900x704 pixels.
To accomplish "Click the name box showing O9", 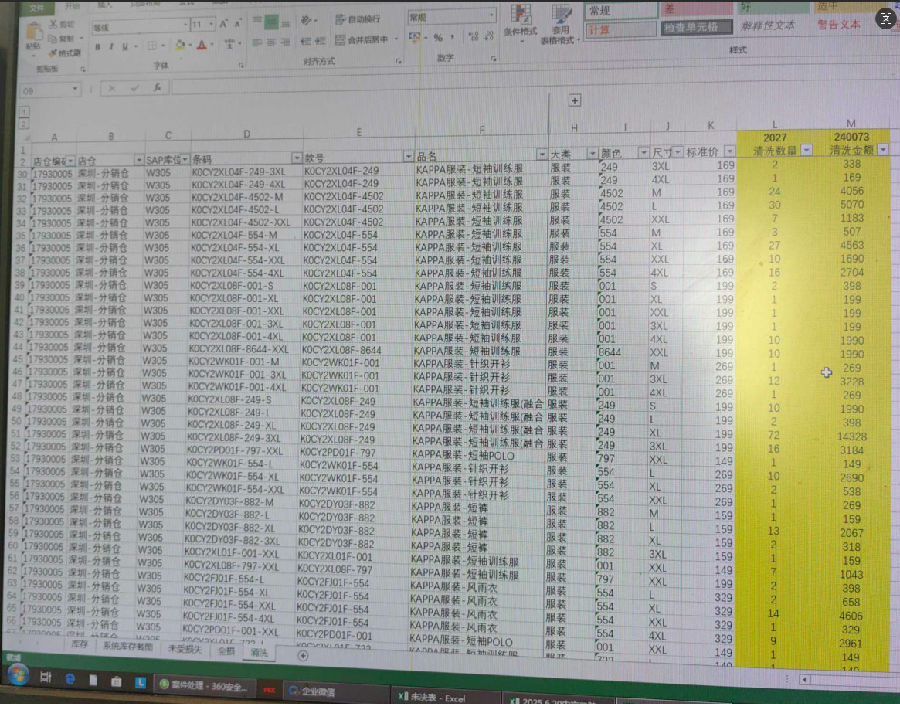I will point(49,90).
